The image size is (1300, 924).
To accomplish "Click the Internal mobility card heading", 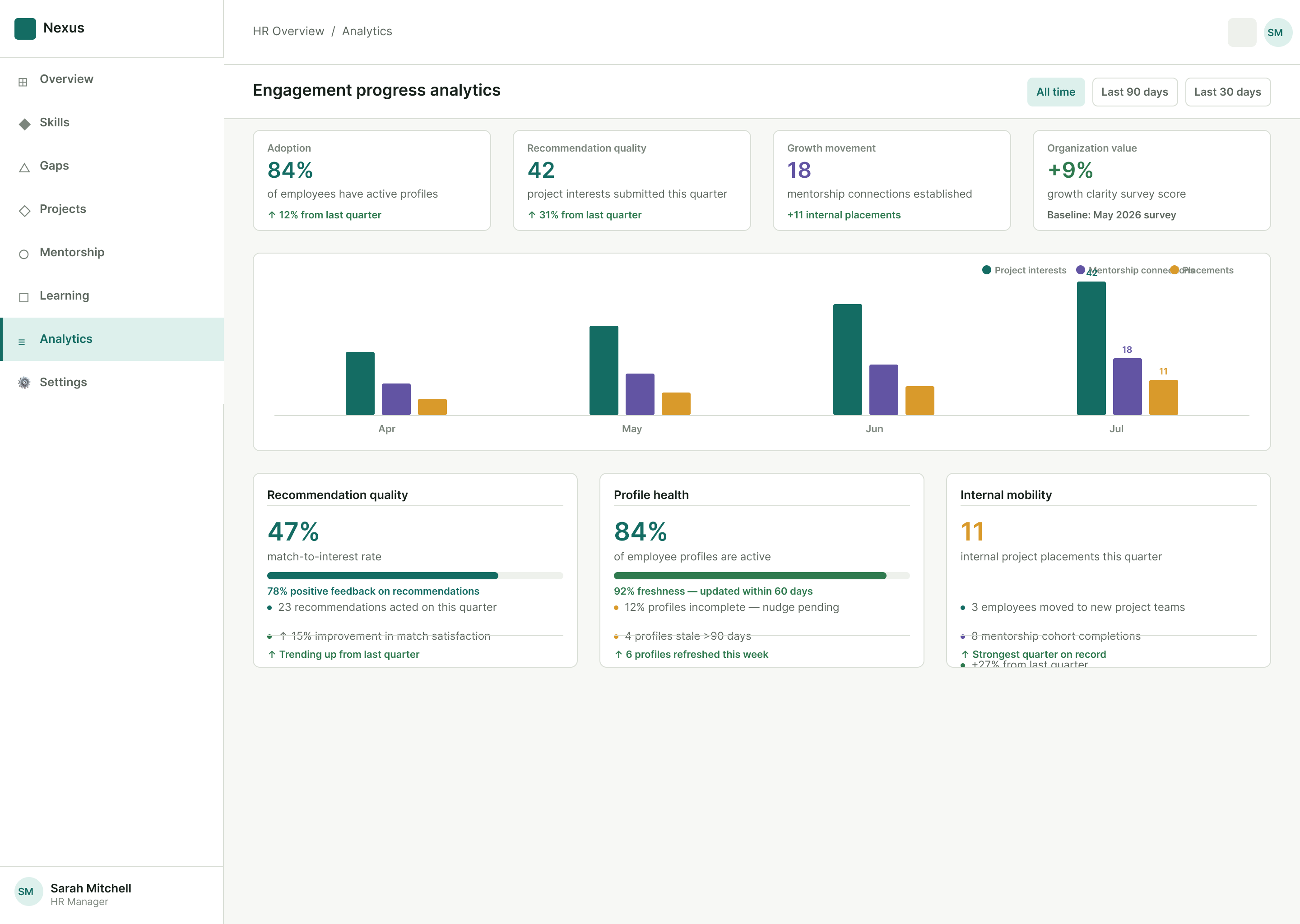I will click(1006, 495).
